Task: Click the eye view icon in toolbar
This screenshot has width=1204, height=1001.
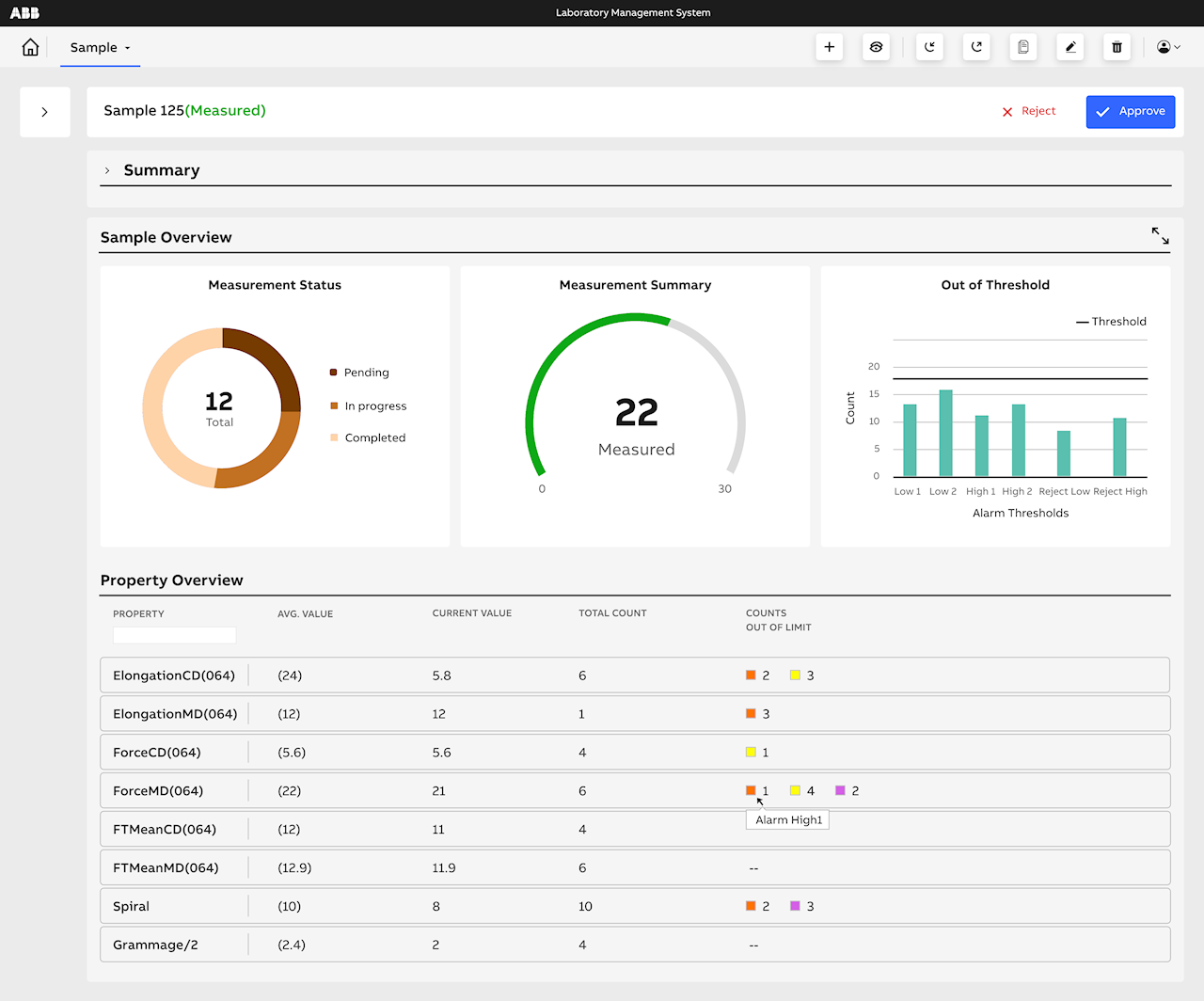Action: pos(876,47)
